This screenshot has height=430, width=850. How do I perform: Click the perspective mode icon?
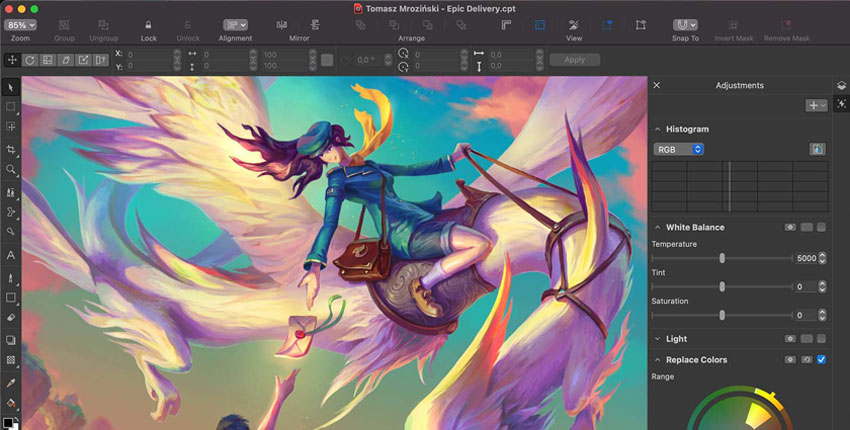coord(101,60)
